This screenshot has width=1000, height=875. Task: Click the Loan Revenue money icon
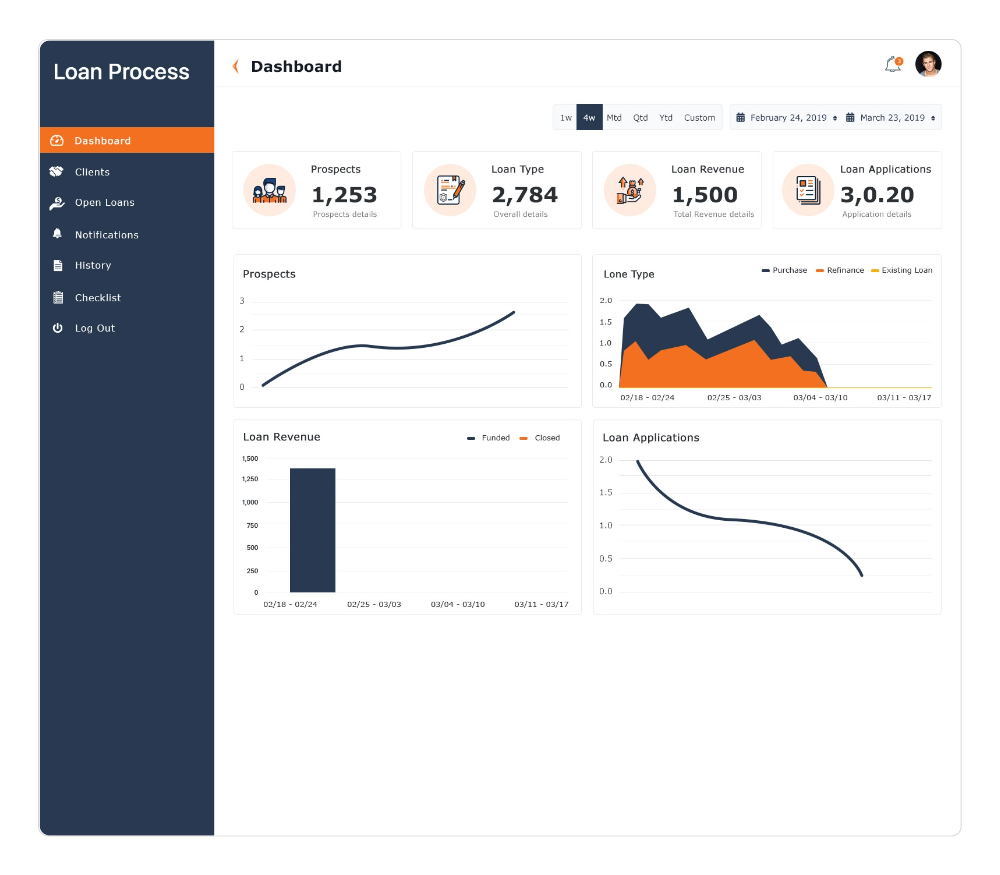629,190
